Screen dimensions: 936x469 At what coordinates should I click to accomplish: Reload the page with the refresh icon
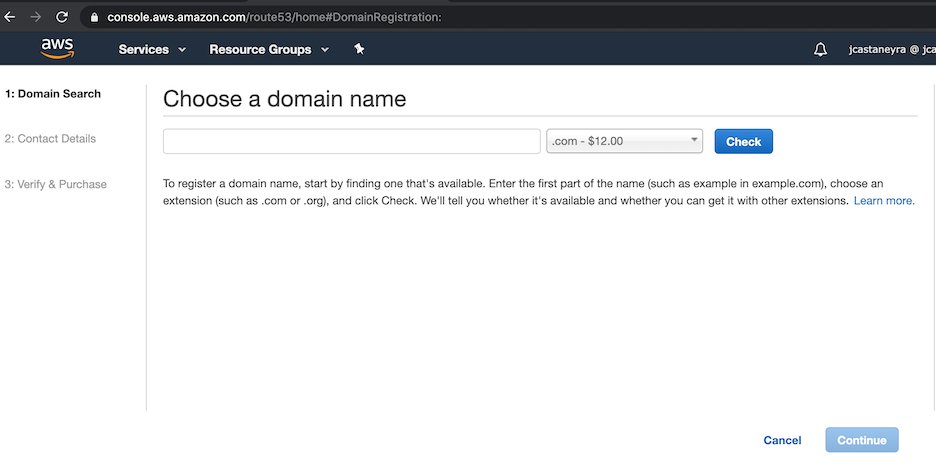coord(61,17)
